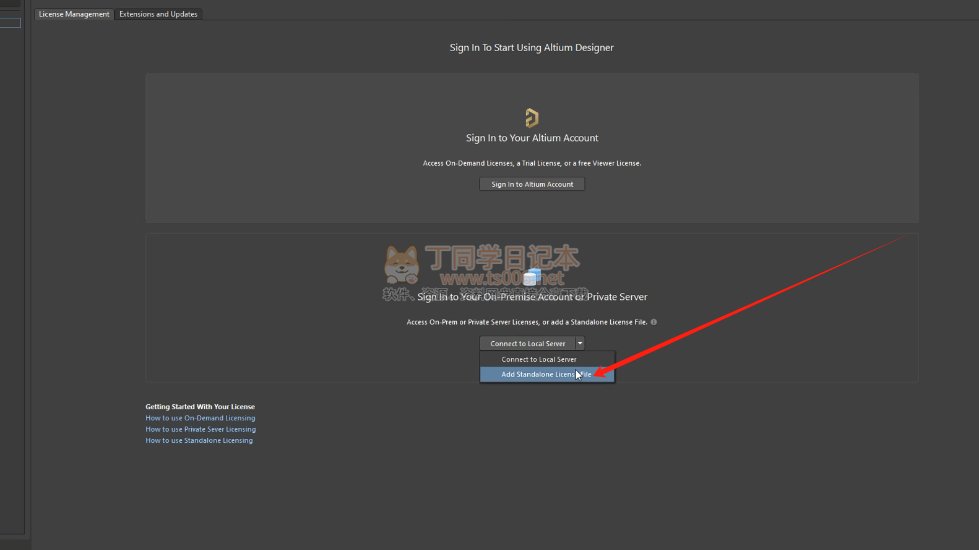Open the dropdown arrow beside Connect to Local Server
Screen dimensions: 979x550
[580, 343]
